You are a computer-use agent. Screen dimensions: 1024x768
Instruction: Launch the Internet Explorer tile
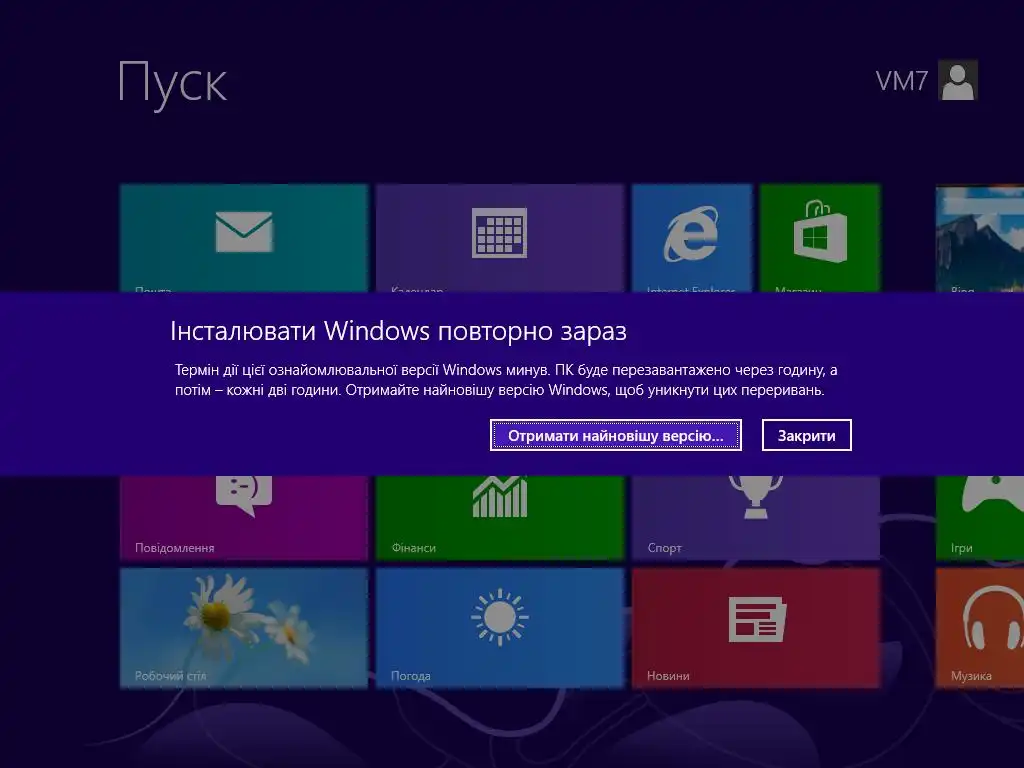[x=692, y=238]
